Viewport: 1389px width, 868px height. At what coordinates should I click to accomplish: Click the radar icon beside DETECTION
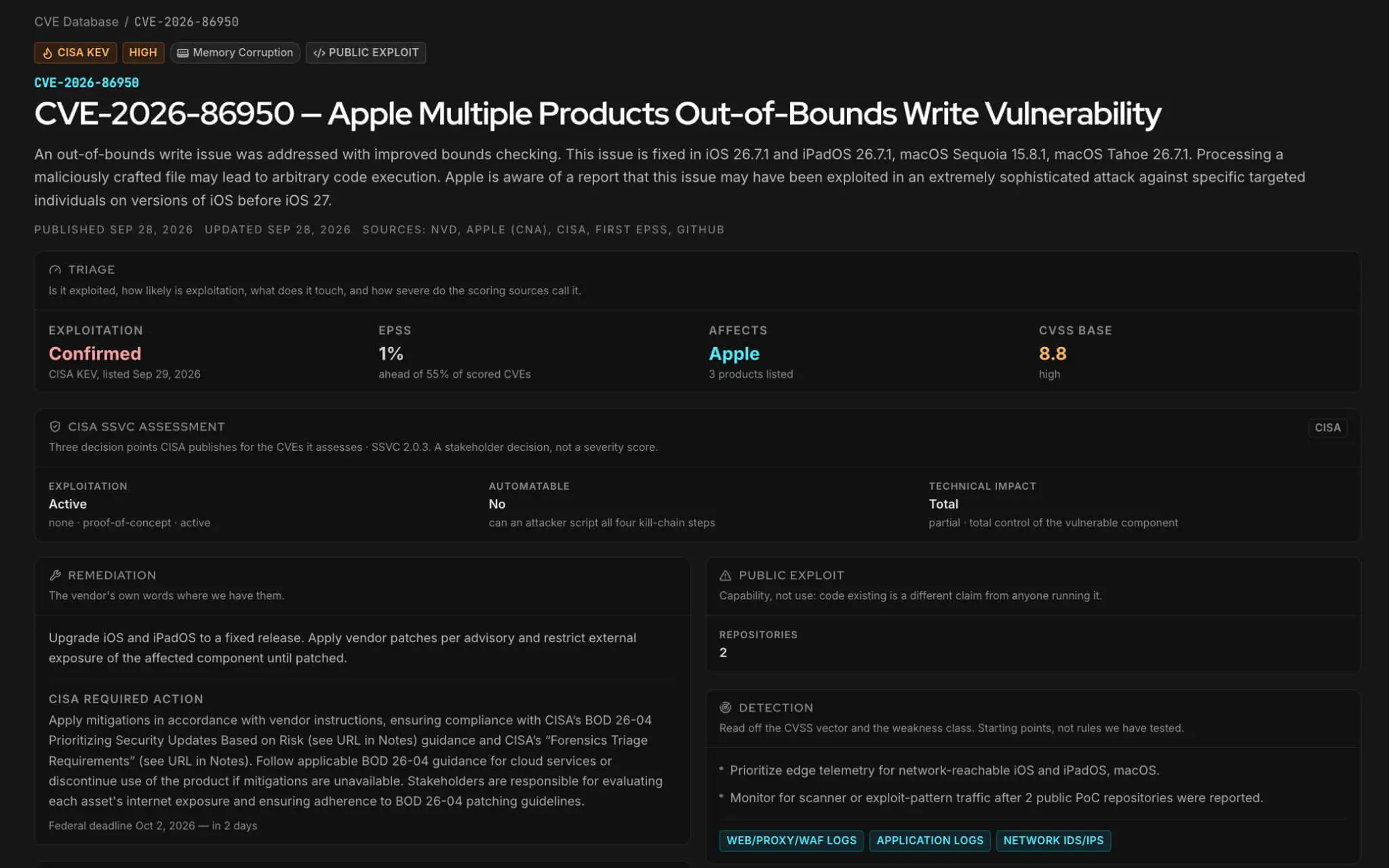click(x=725, y=707)
